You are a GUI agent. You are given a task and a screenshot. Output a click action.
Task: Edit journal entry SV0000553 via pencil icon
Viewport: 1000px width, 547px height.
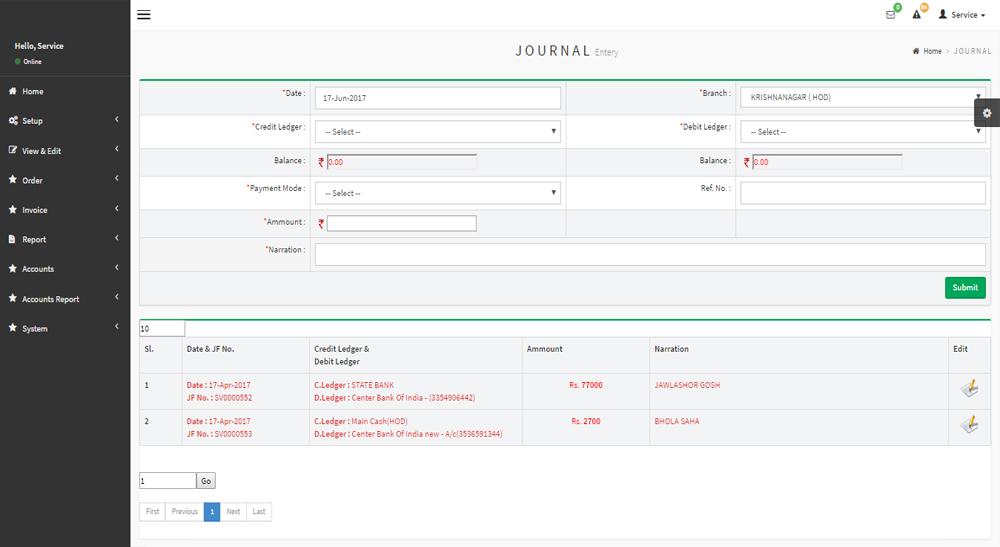tap(969, 425)
